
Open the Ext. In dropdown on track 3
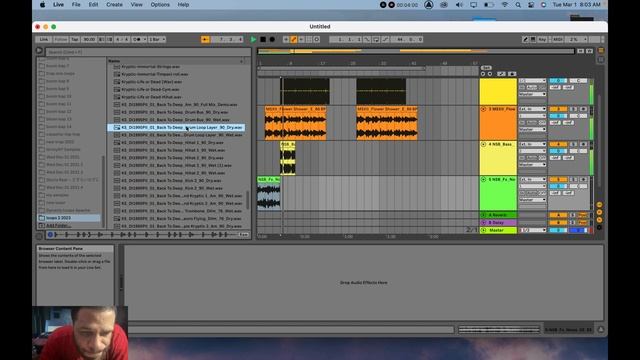coord(532,109)
